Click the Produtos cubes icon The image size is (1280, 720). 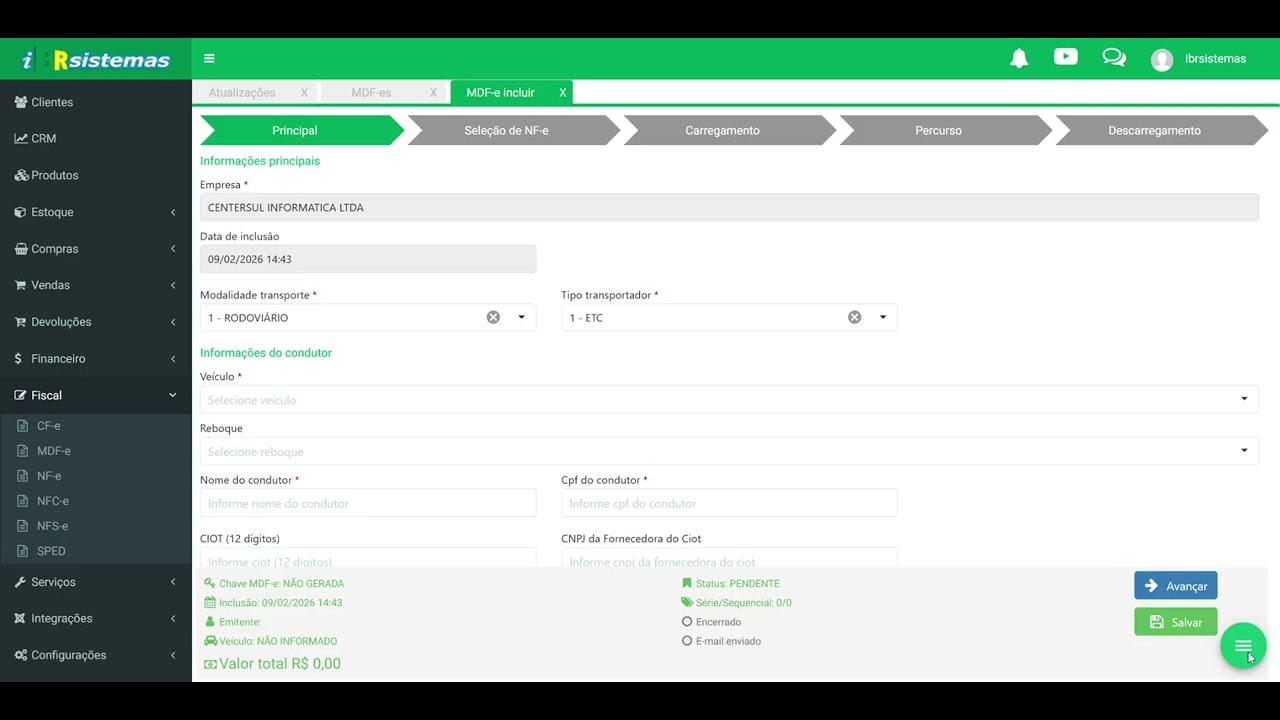21,175
